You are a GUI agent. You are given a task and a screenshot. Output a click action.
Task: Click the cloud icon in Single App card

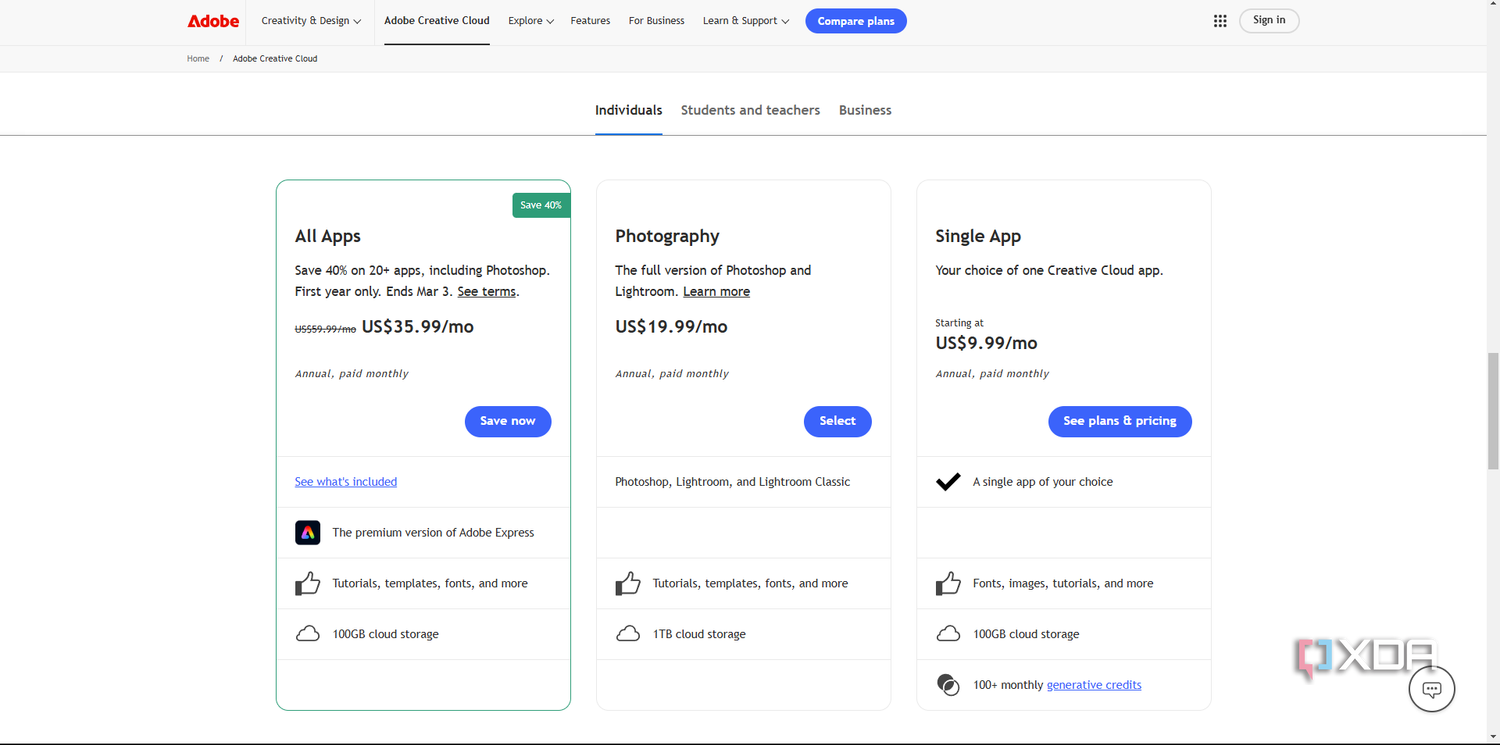coord(948,634)
